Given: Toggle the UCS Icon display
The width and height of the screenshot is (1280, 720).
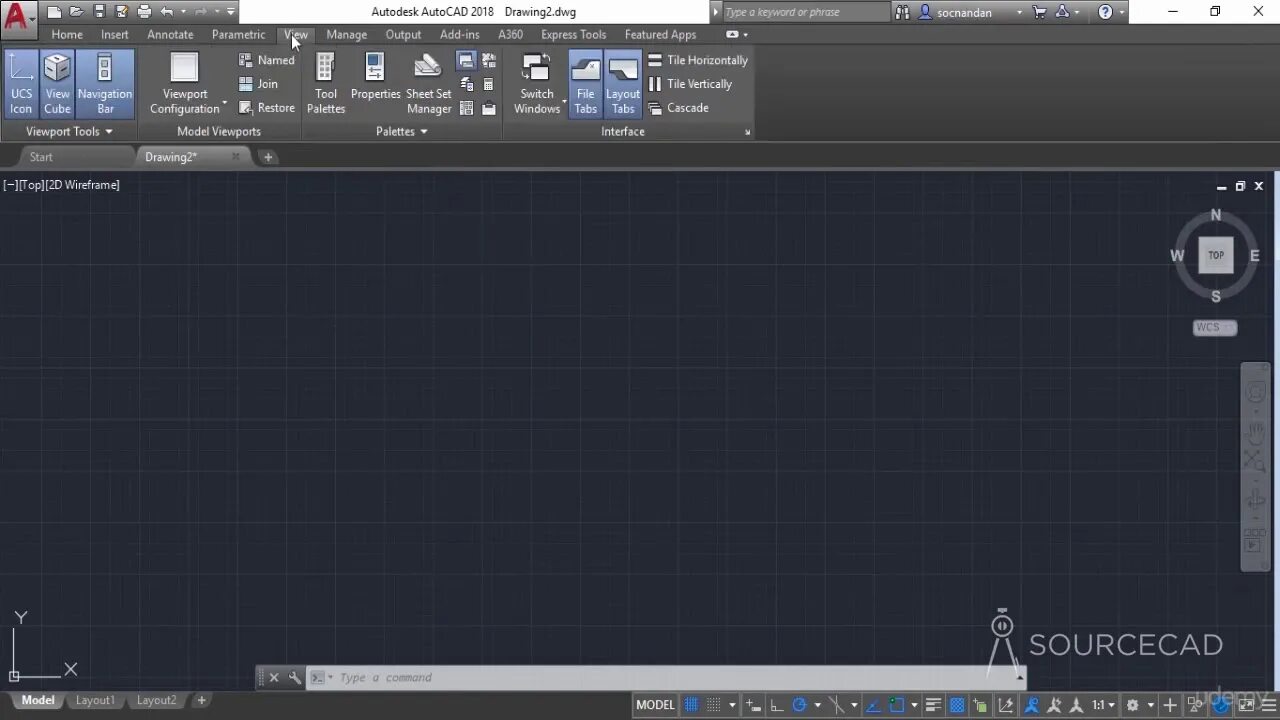Looking at the screenshot, I should pos(21,83).
